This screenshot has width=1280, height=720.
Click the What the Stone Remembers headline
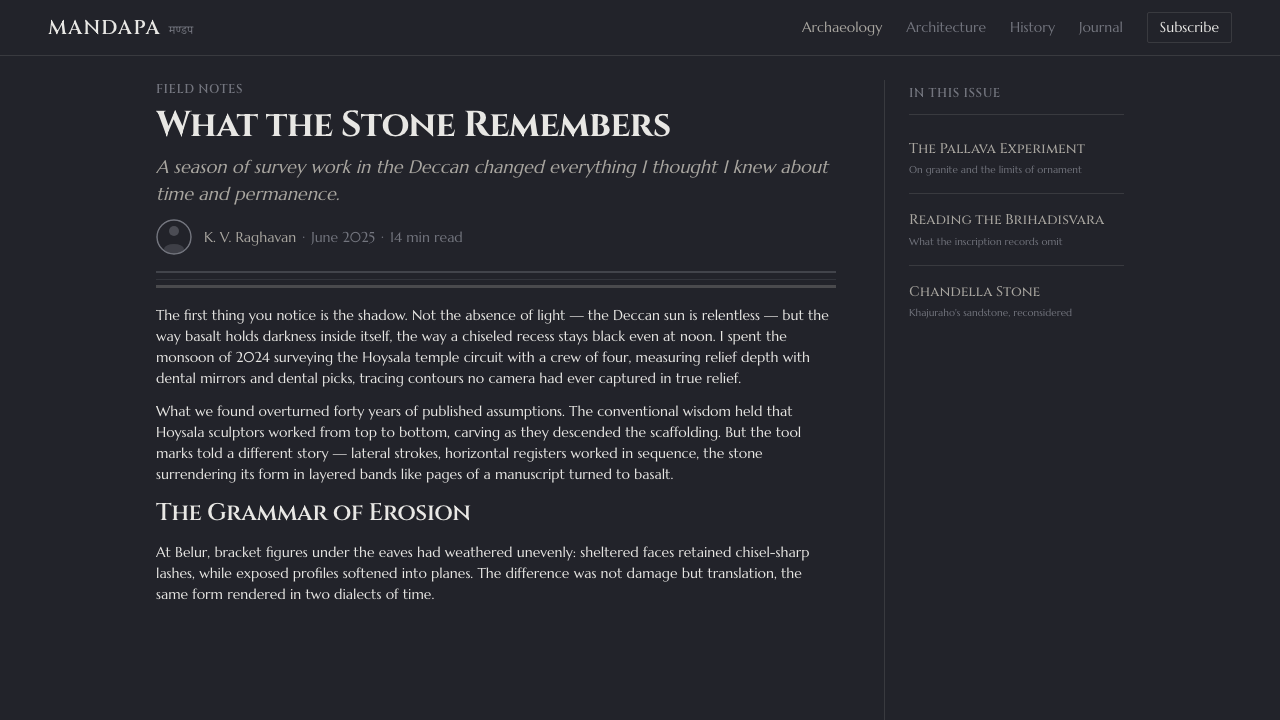click(x=413, y=125)
